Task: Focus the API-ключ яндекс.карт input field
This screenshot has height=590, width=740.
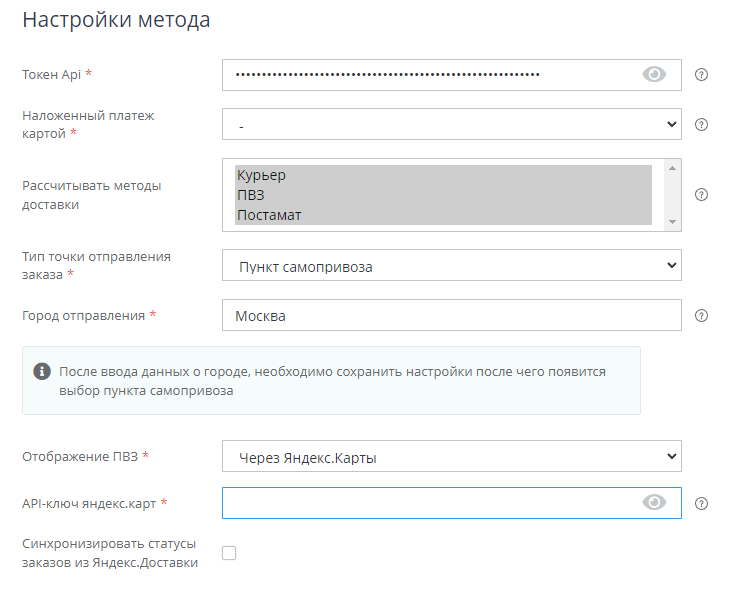Action: 430,503
